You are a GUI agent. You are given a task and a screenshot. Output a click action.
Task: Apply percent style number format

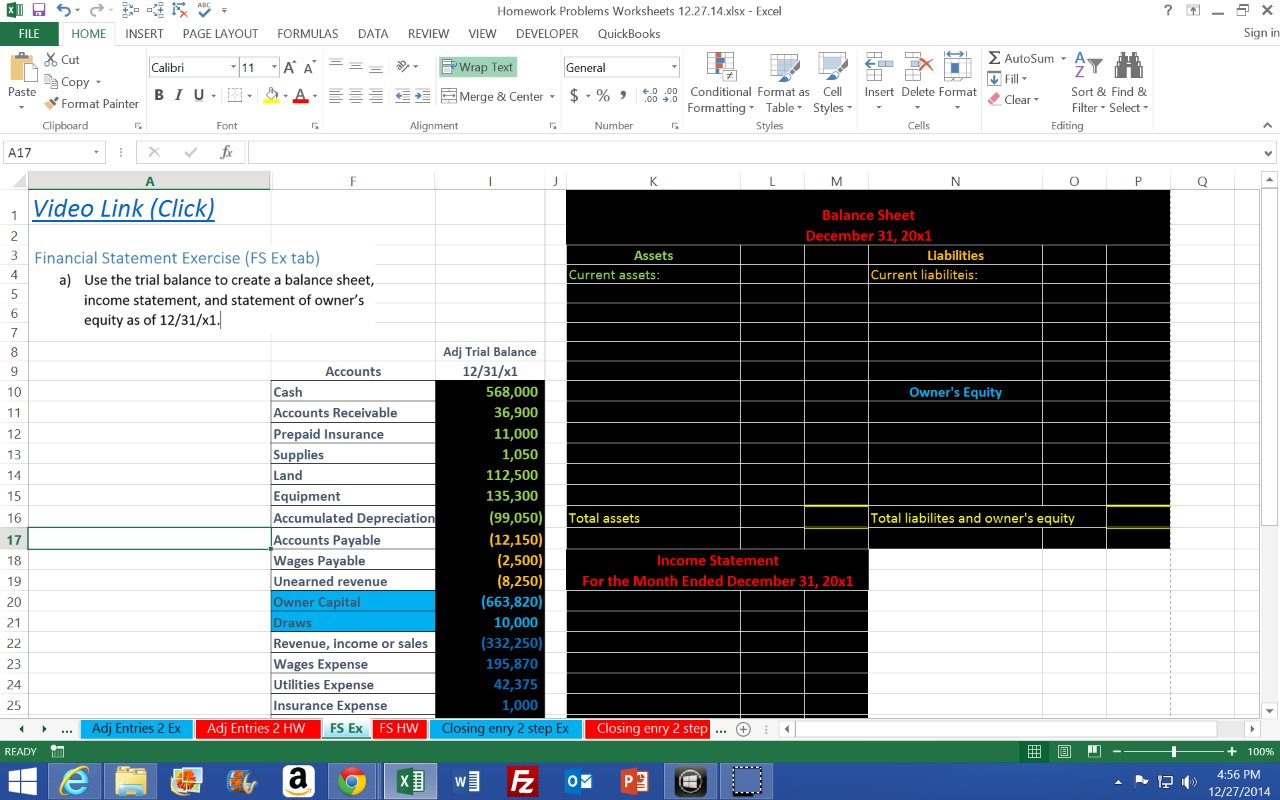[603, 96]
